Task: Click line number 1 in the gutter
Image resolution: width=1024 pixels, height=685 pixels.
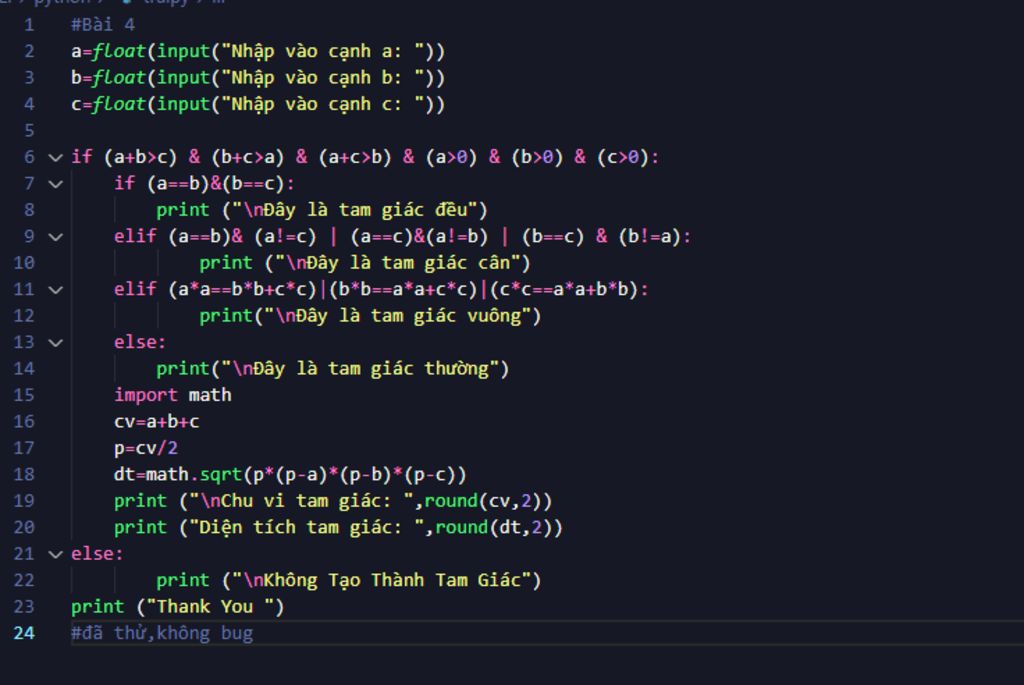Action: click(29, 25)
